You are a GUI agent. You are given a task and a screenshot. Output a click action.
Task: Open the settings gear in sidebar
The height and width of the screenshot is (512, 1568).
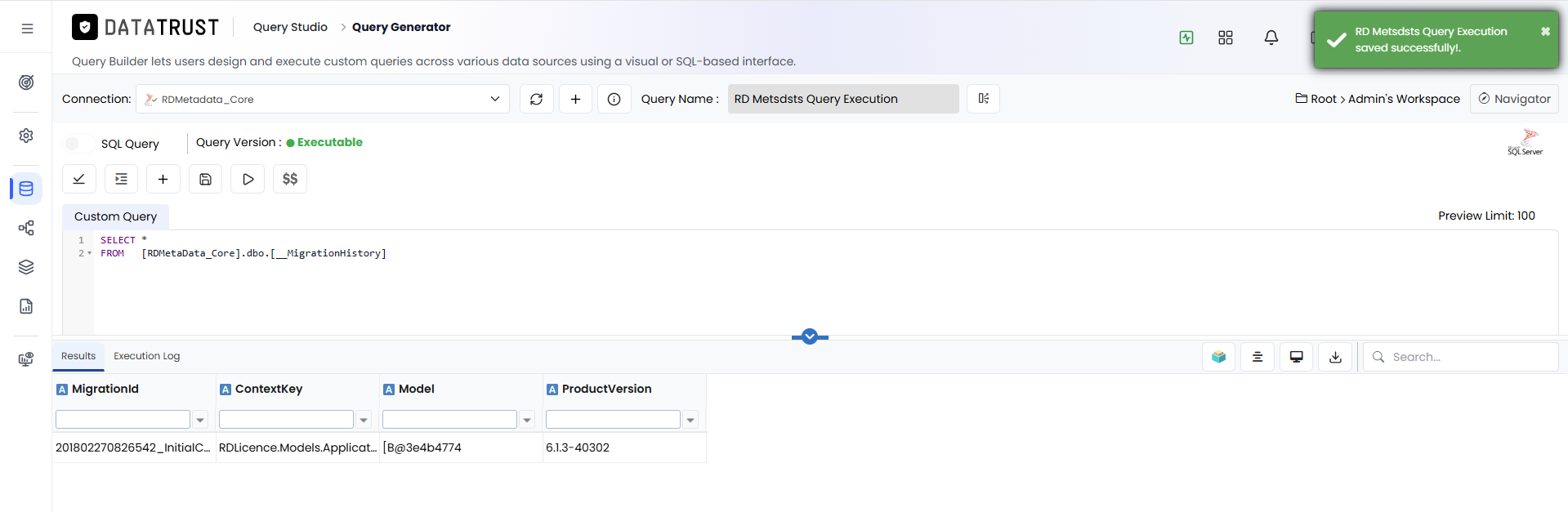[x=26, y=136]
